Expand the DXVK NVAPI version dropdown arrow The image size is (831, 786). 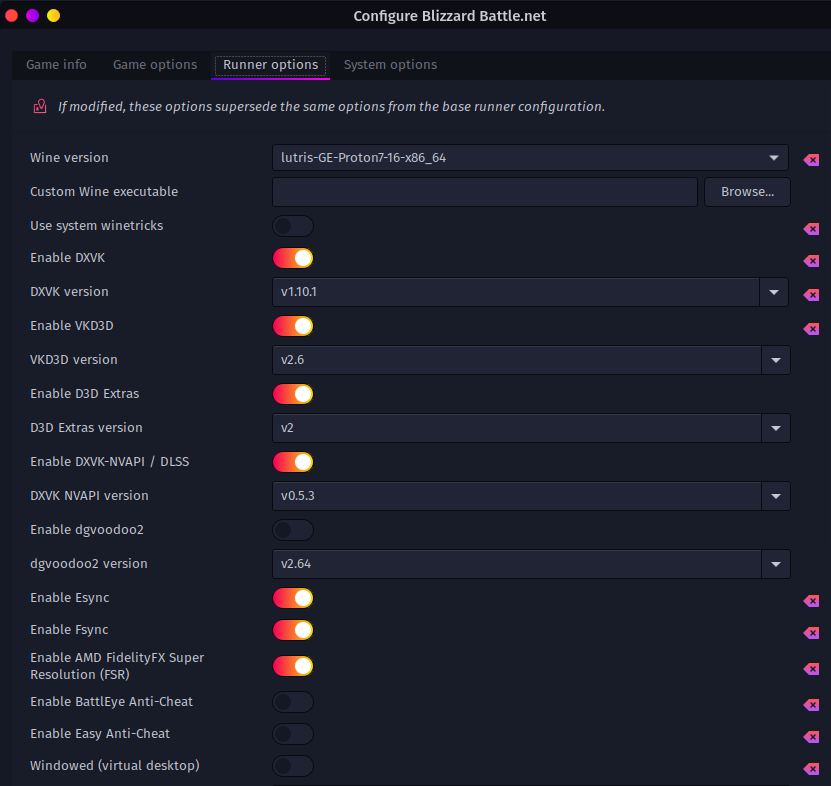pos(776,496)
